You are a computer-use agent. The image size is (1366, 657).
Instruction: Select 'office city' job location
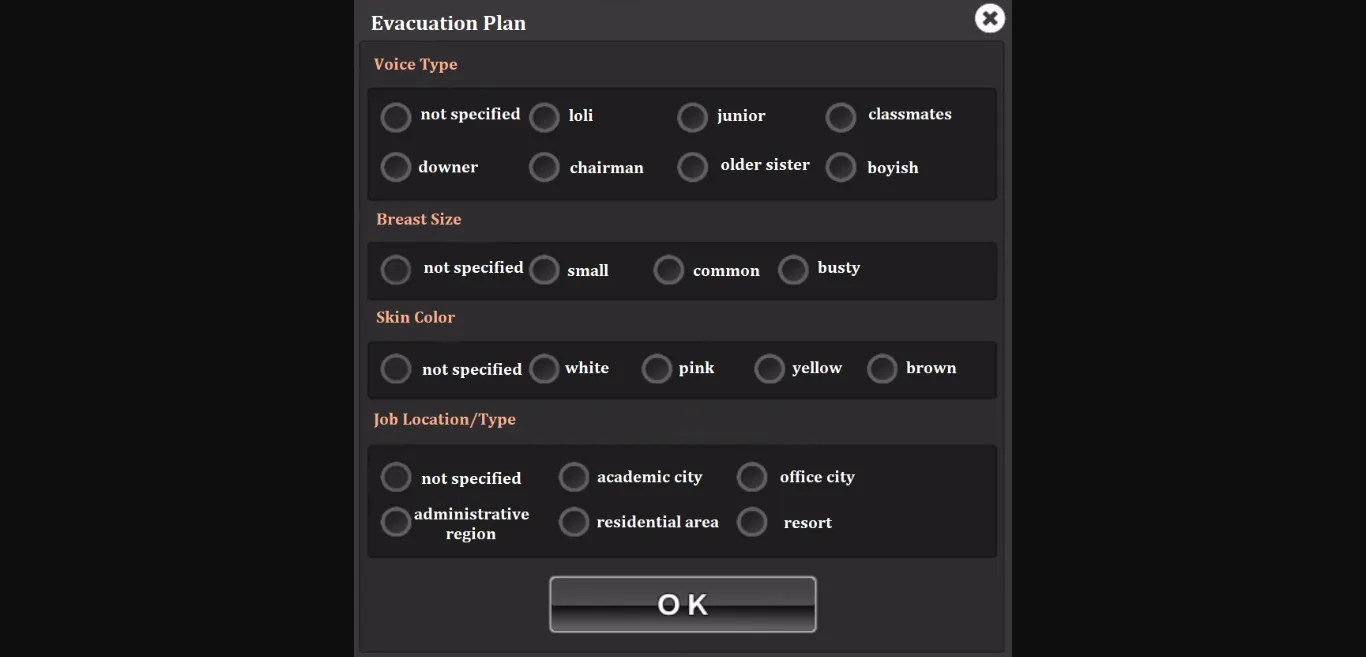click(752, 477)
